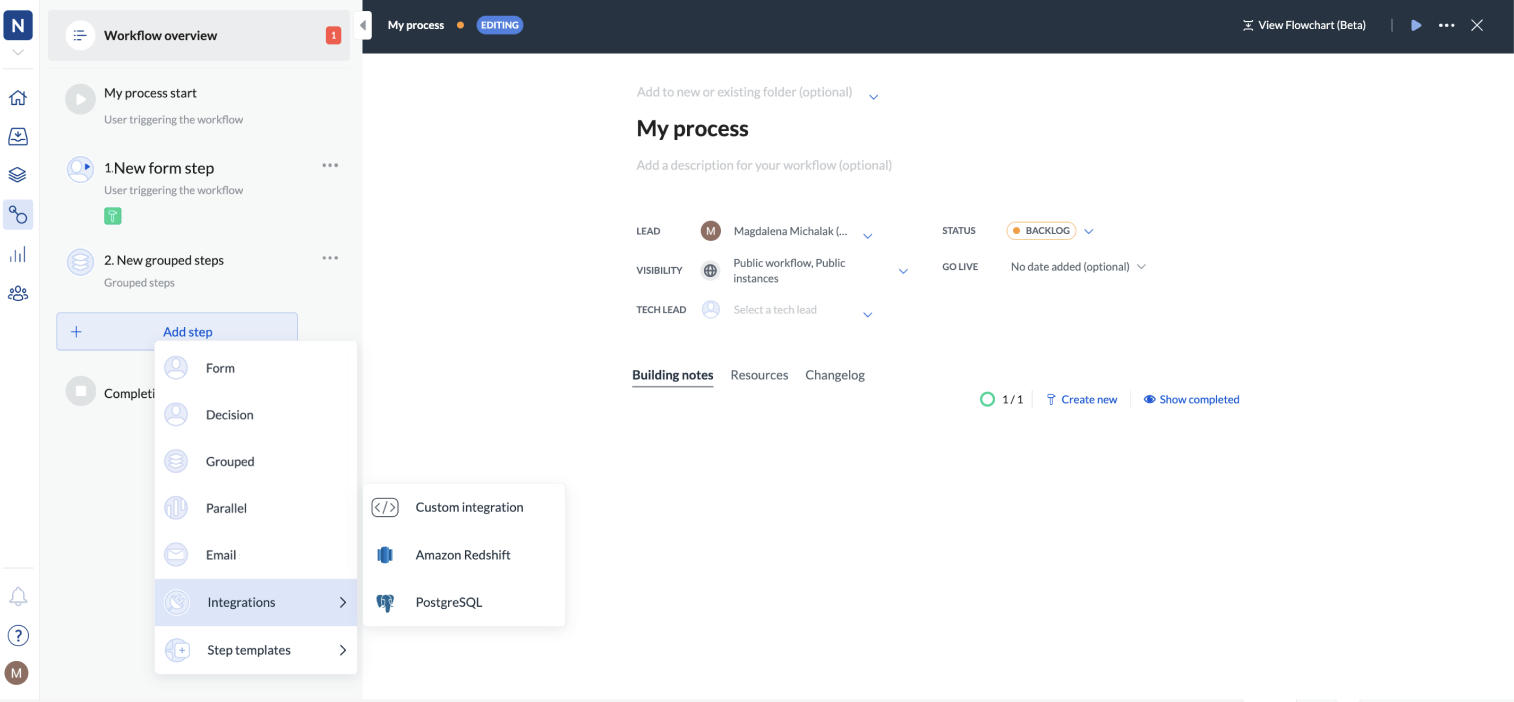Image resolution: width=1514 pixels, height=702 pixels.
Task: Open the Home icon in the sidebar
Action: pos(18,97)
